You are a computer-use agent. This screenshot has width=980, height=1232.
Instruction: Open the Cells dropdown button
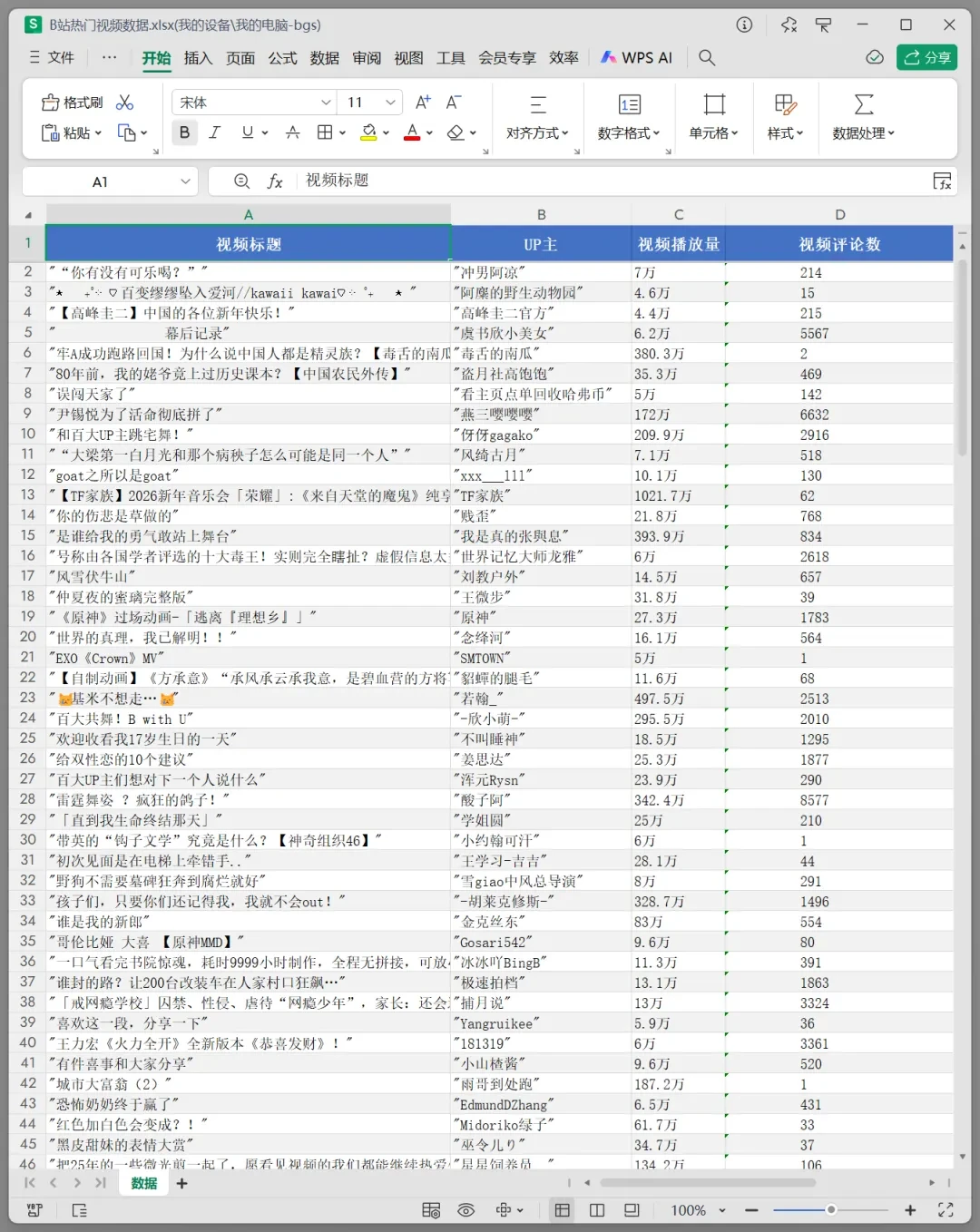coord(714,117)
